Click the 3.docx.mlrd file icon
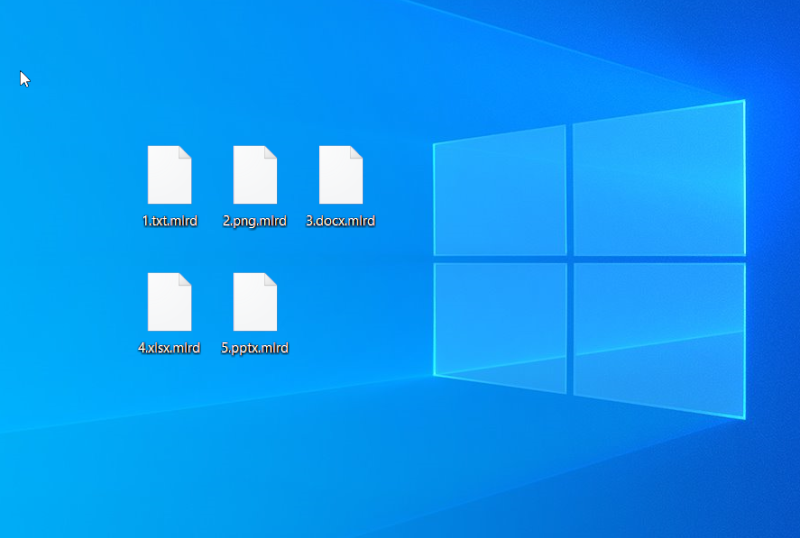Image resolution: width=800 pixels, height=538 pixels. [341, 176]
